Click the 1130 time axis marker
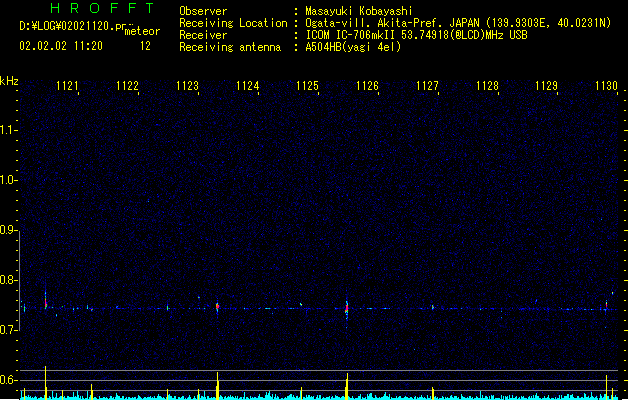The height and width of the screenshot is (400, 629). click(x=606, y=85)
